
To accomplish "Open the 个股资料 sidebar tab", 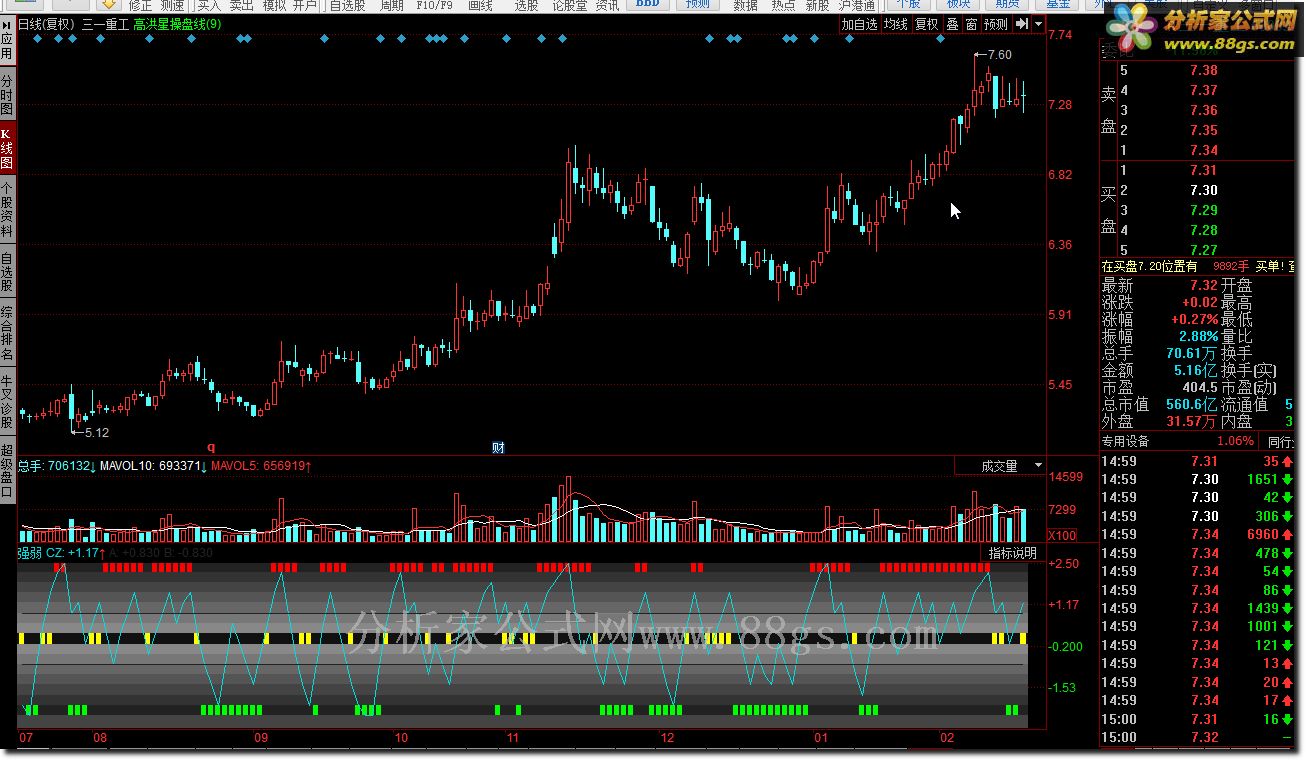I will pyautogui.click(x=7, y=209).
